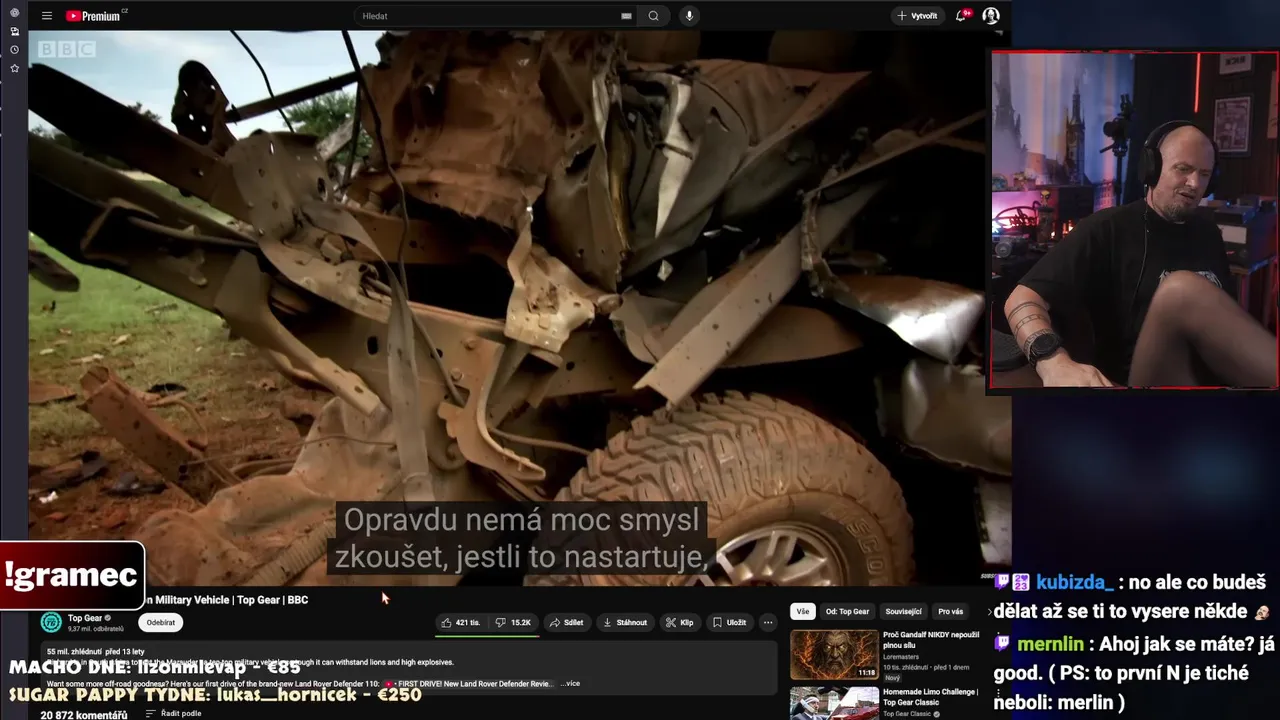
Task: Create a clip with the Klip button
Action: point(680,622)
